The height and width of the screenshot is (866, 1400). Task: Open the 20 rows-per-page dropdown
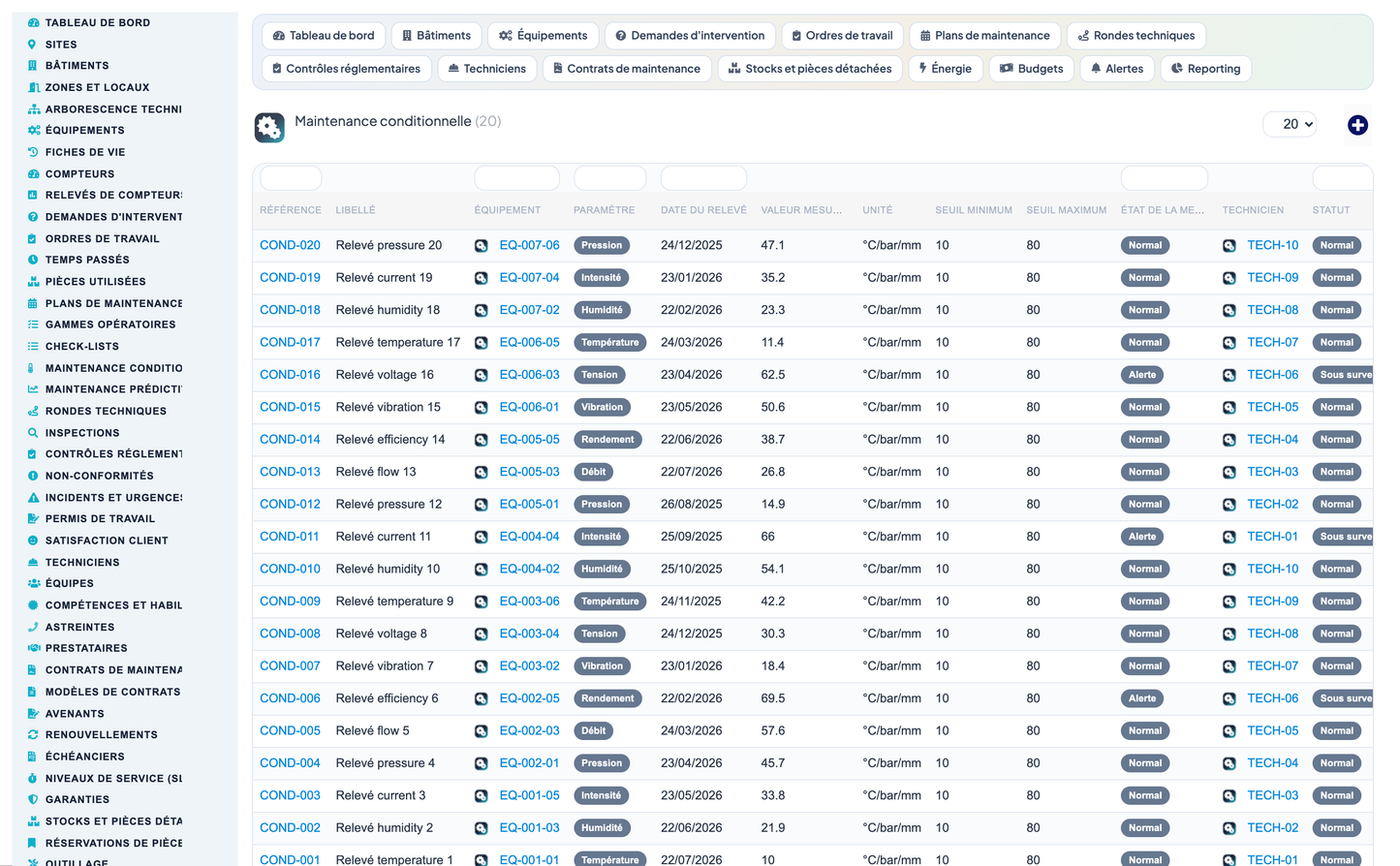[x=1290, y=124]
